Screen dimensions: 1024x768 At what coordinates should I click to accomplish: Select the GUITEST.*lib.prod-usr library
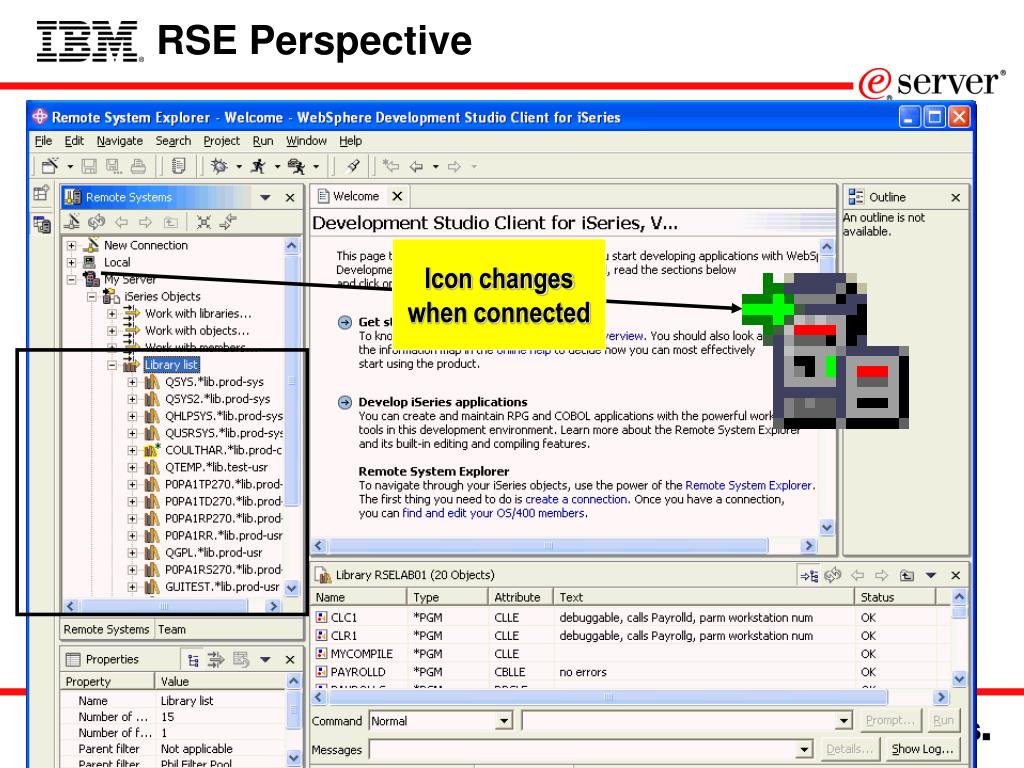[222, 586]
